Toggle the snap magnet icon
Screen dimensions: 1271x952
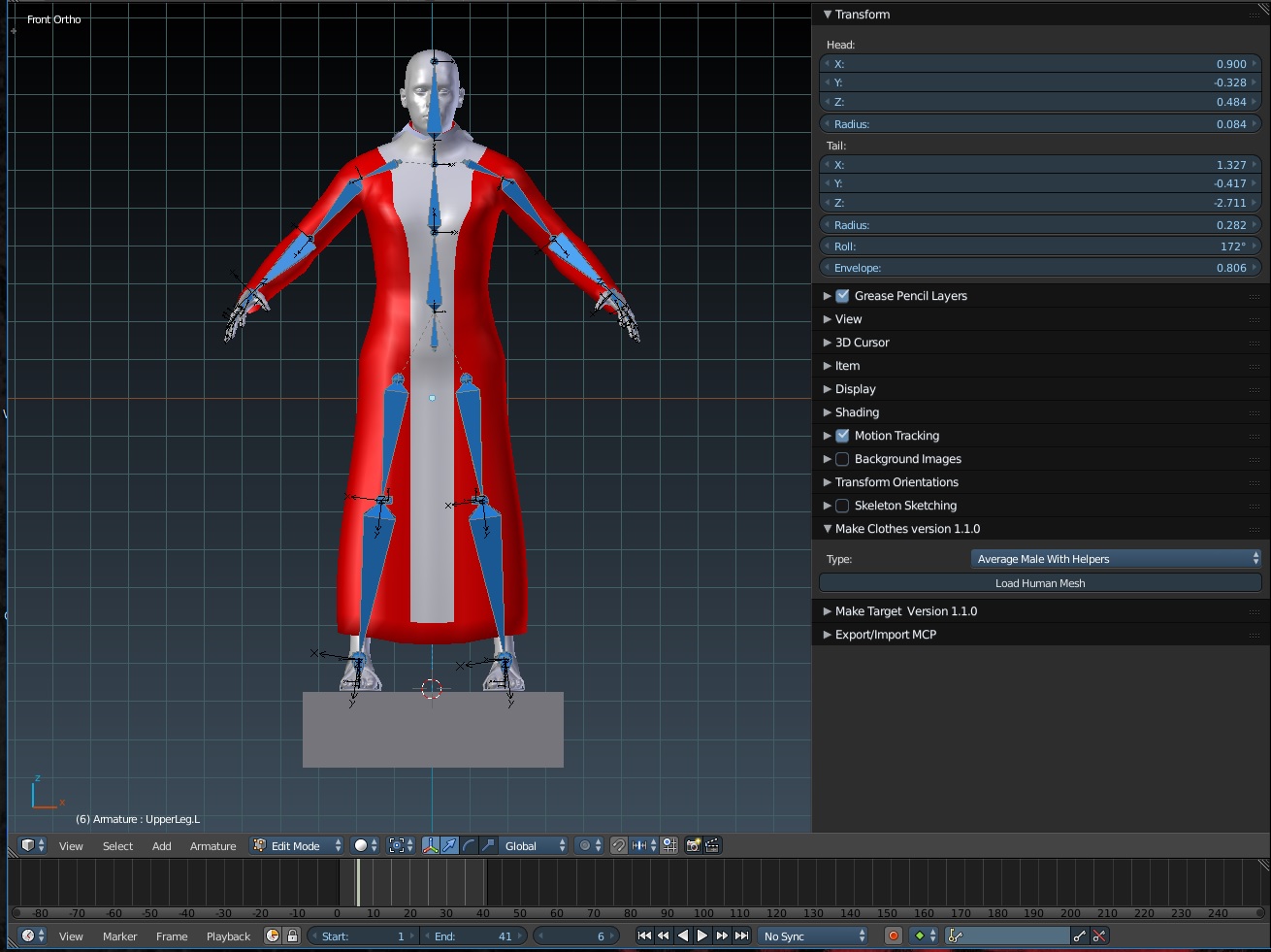point(619,845)
